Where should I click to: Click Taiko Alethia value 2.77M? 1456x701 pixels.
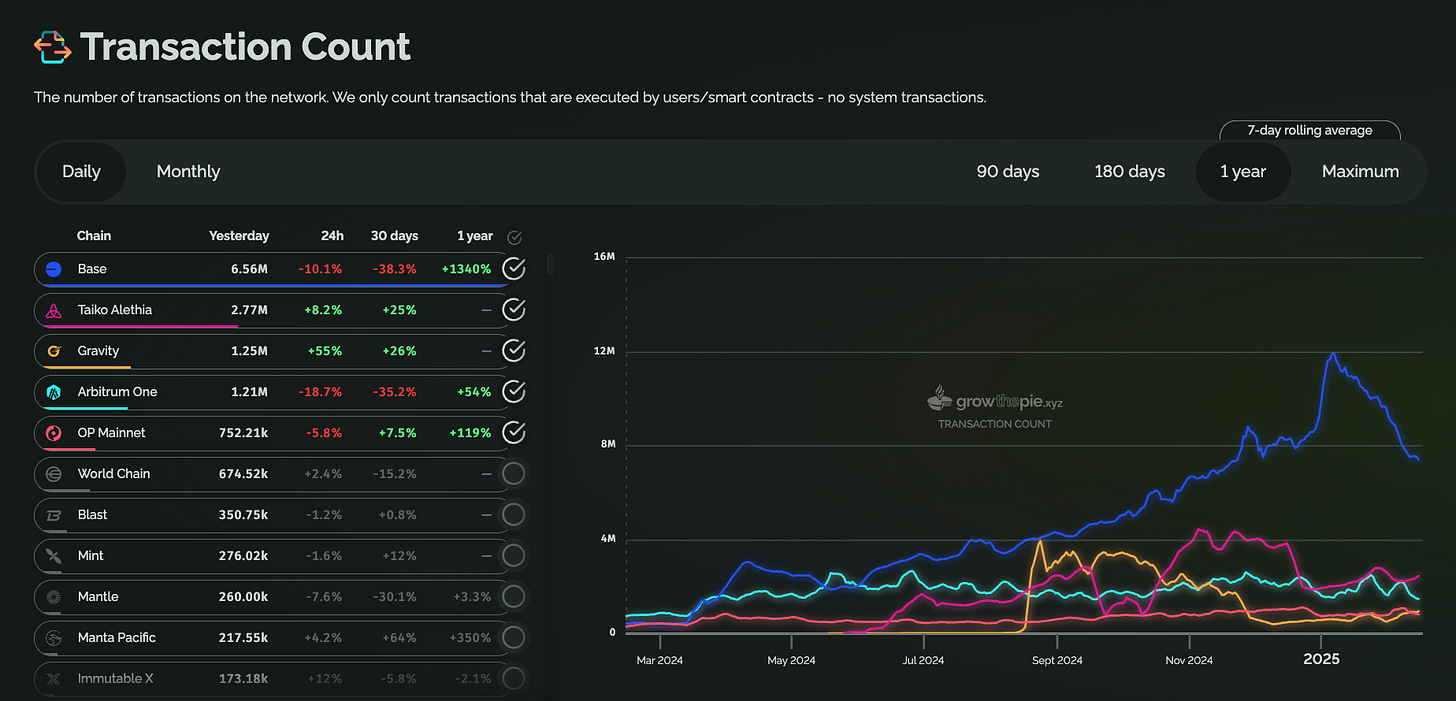248,310
